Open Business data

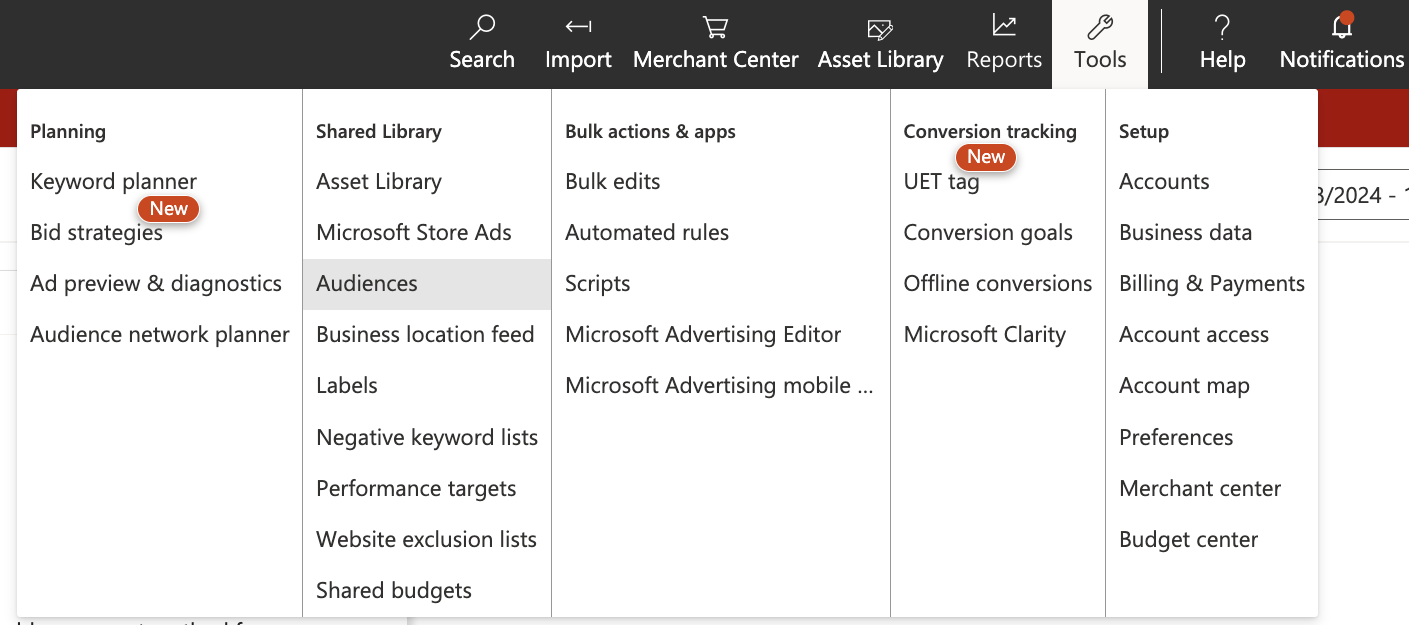(x=1185, y=232)
